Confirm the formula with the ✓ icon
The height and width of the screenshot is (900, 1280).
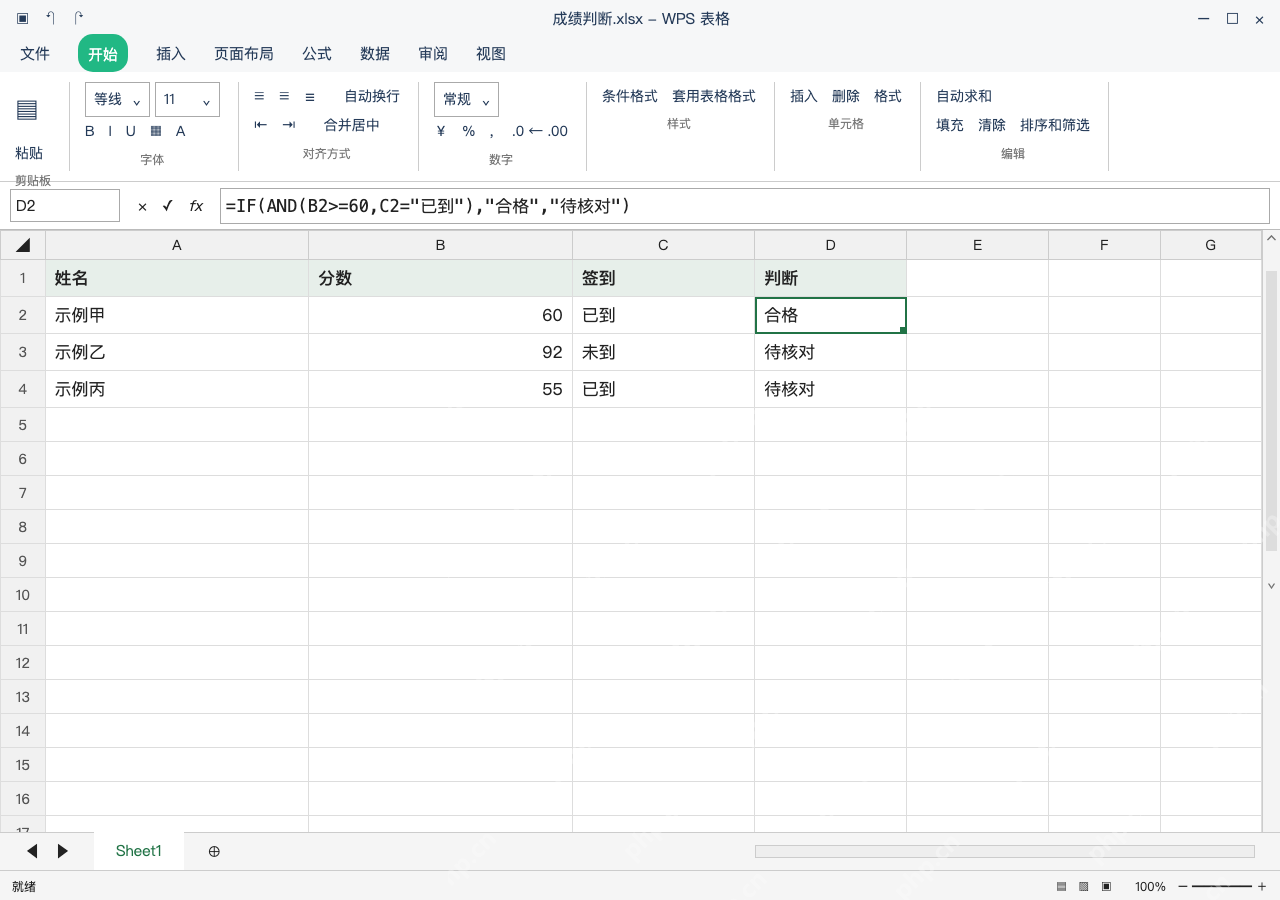click(167, 206)
